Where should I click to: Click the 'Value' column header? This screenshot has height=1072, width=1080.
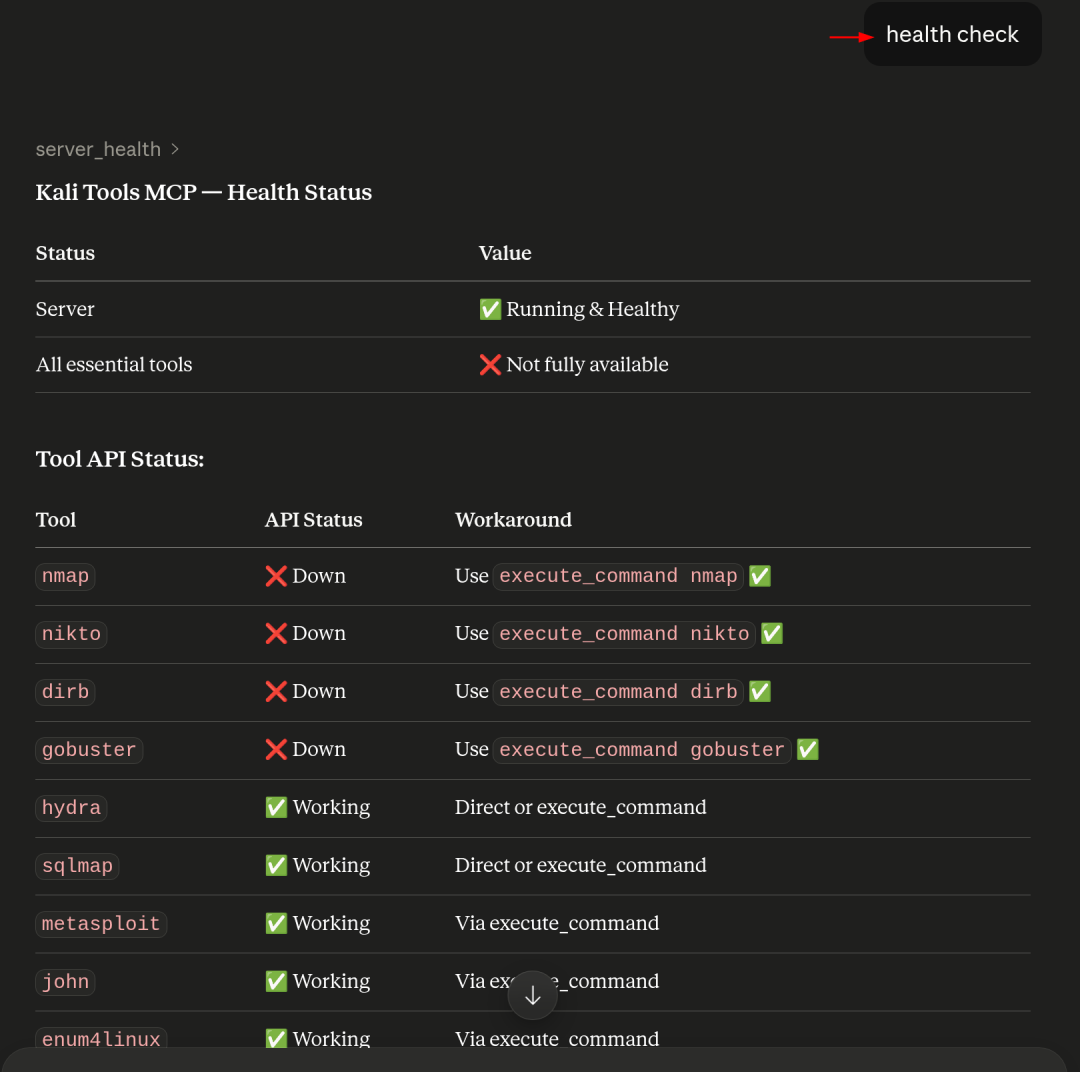pyautogui.click(x=505, y=253)
